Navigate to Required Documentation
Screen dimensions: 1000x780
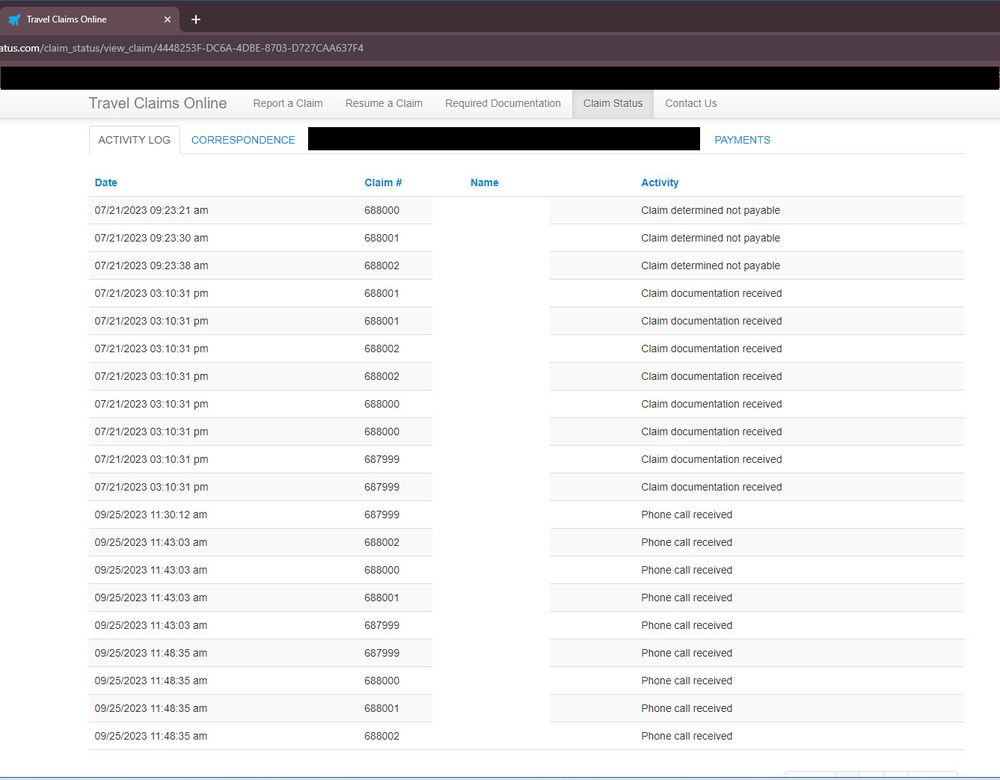pos(502,103)
